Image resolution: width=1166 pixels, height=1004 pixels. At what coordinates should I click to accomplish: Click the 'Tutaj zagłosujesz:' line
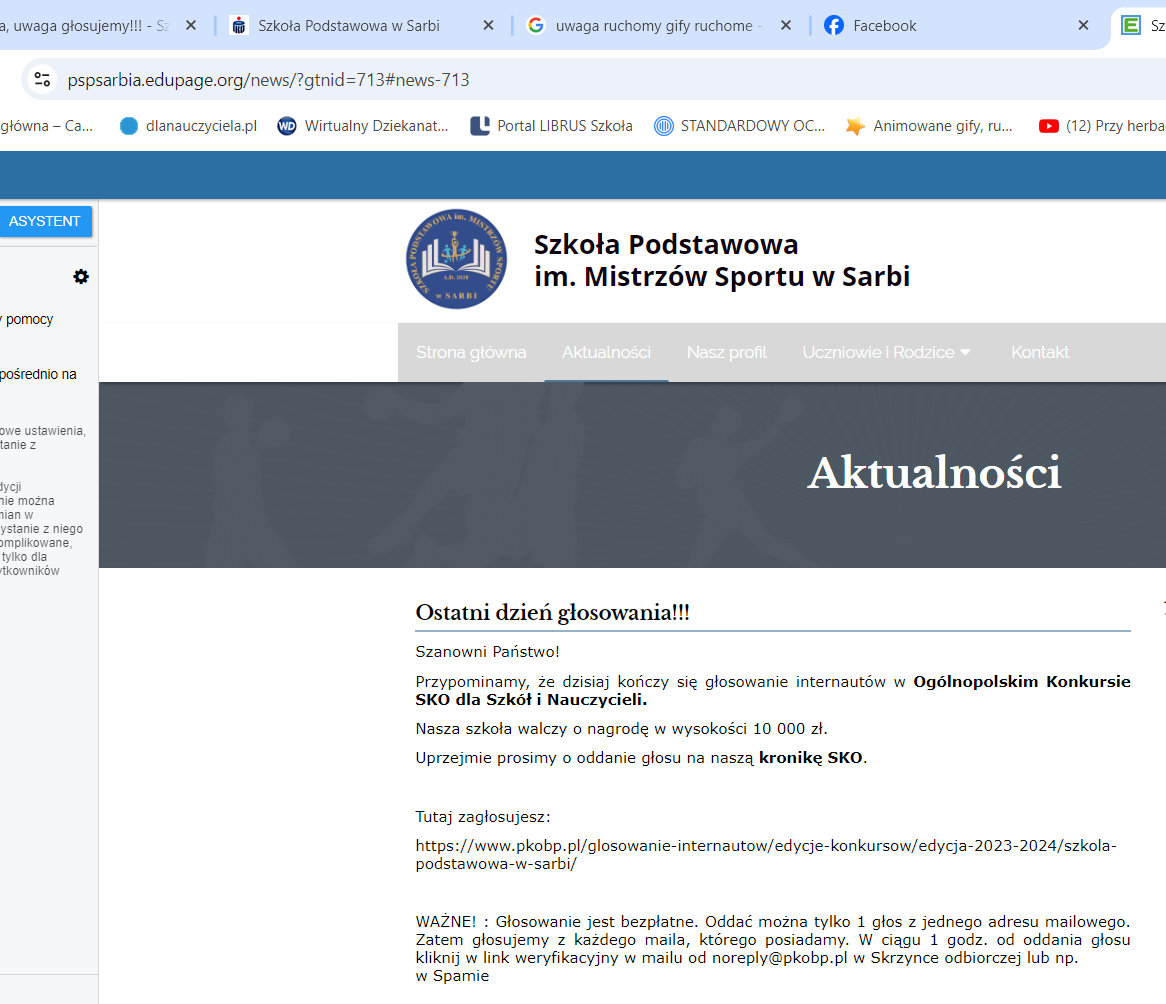click(483, 817)
